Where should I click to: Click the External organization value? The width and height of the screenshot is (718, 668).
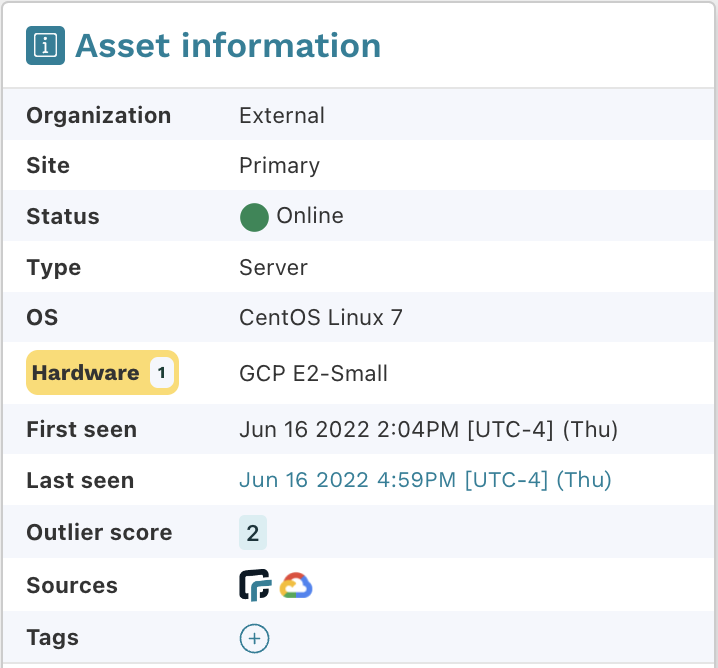282,115
